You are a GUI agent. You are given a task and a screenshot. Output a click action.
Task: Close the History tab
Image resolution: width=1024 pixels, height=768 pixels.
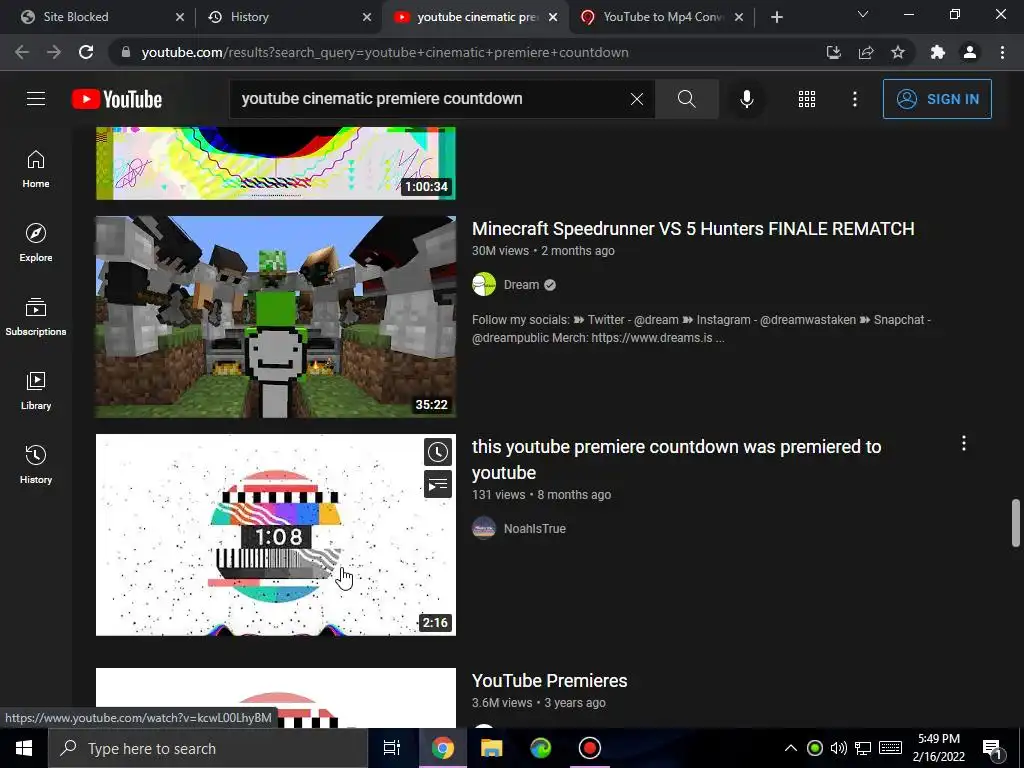[367, 17]
